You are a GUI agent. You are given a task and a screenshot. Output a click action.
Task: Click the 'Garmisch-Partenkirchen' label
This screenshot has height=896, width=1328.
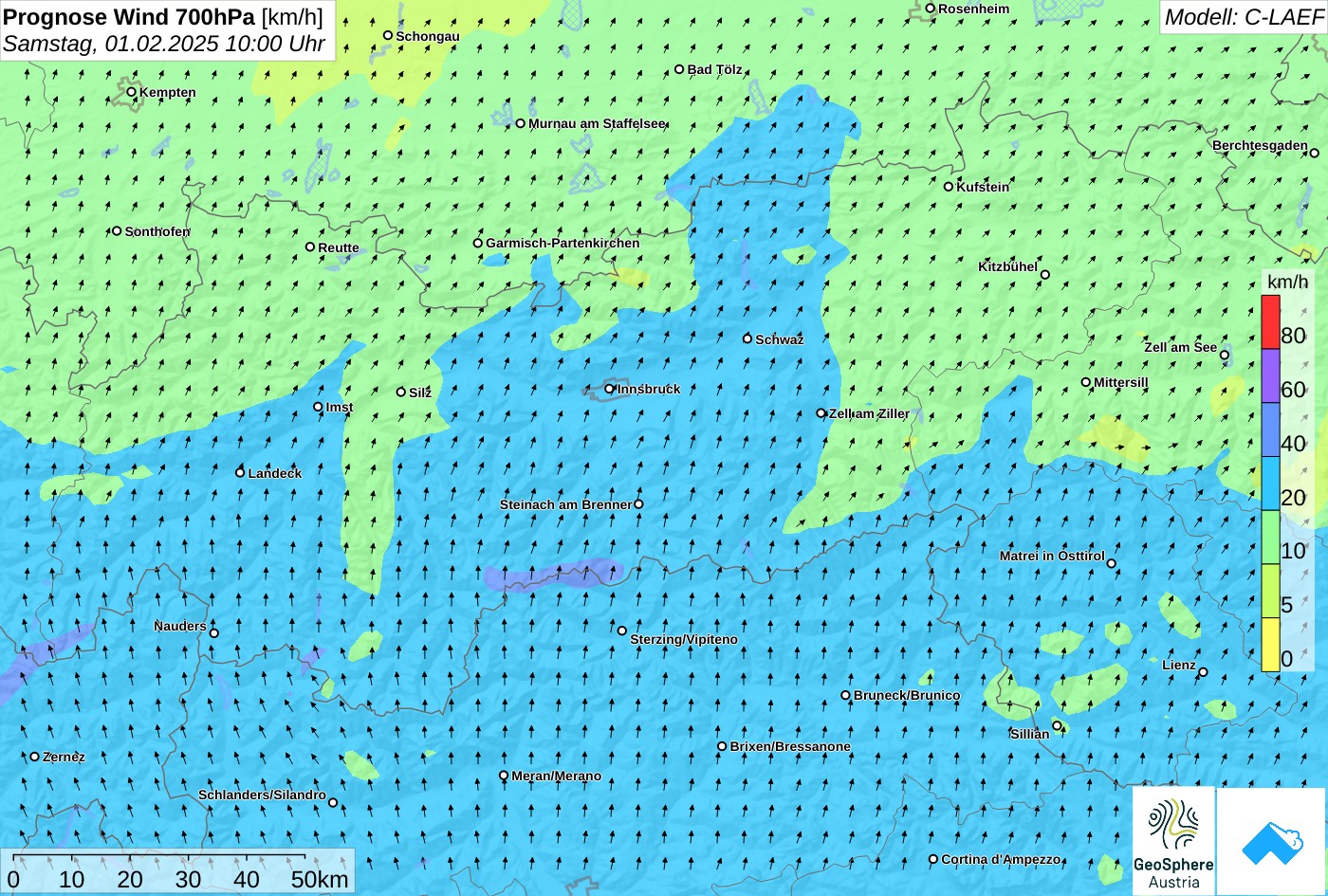[563, 243]
